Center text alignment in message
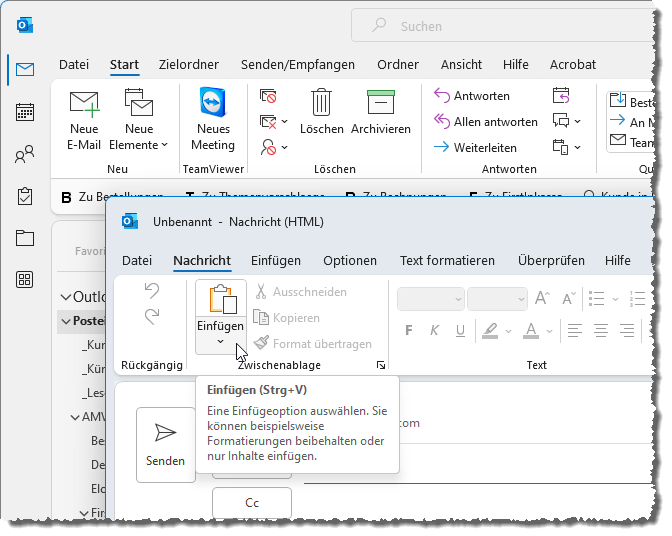672x536 pixels. pyautogui.click(x=601, y=330)
